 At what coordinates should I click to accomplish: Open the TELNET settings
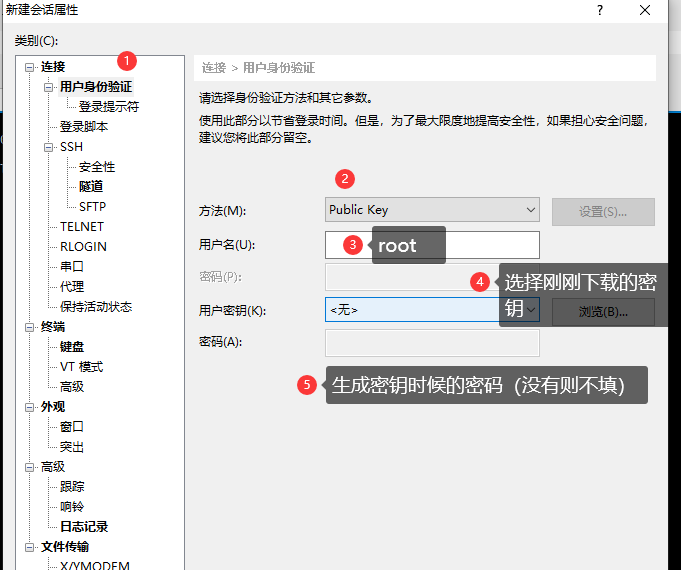pyautogui.click(x=82, y=227)
